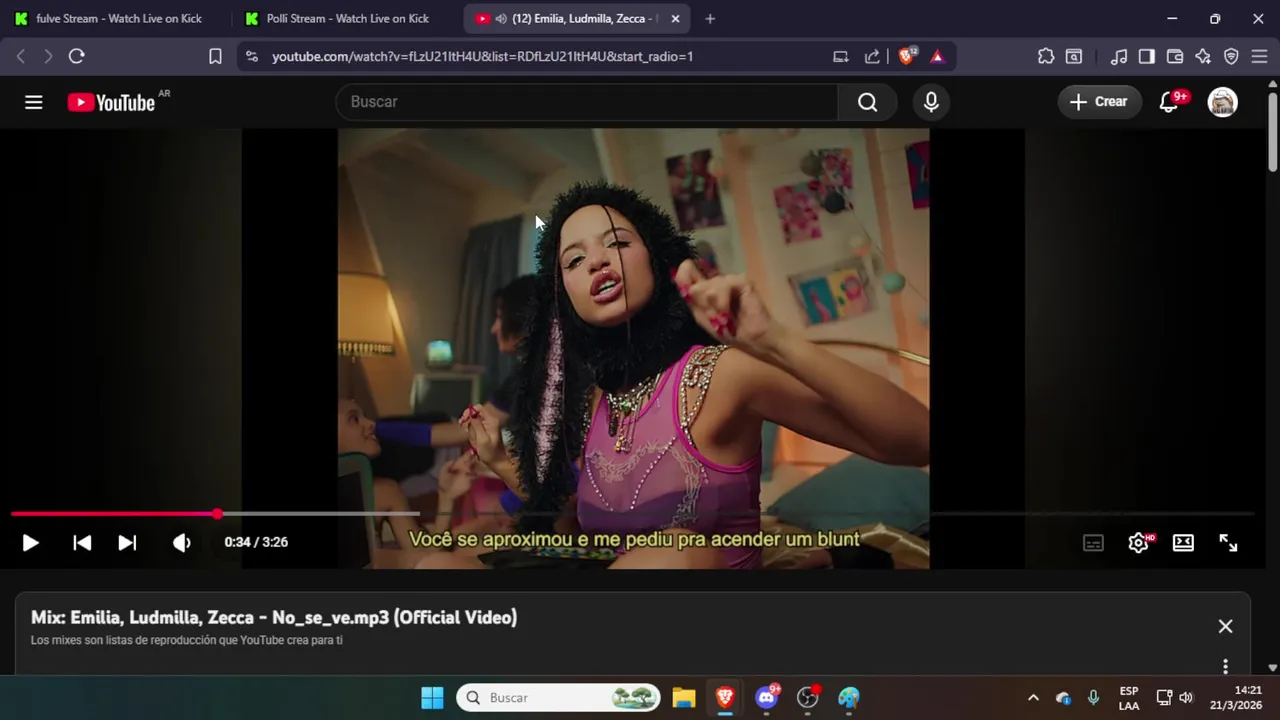Open the player settings gear
Screen dimensions: 1280x720
[1139, 543]
